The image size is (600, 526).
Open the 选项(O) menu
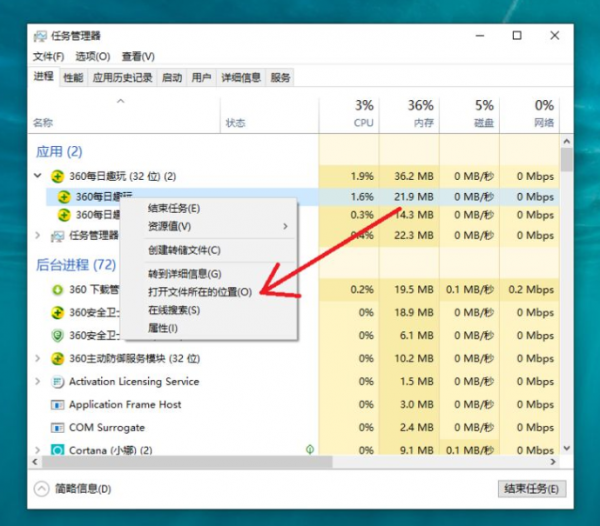click(93, 57)
